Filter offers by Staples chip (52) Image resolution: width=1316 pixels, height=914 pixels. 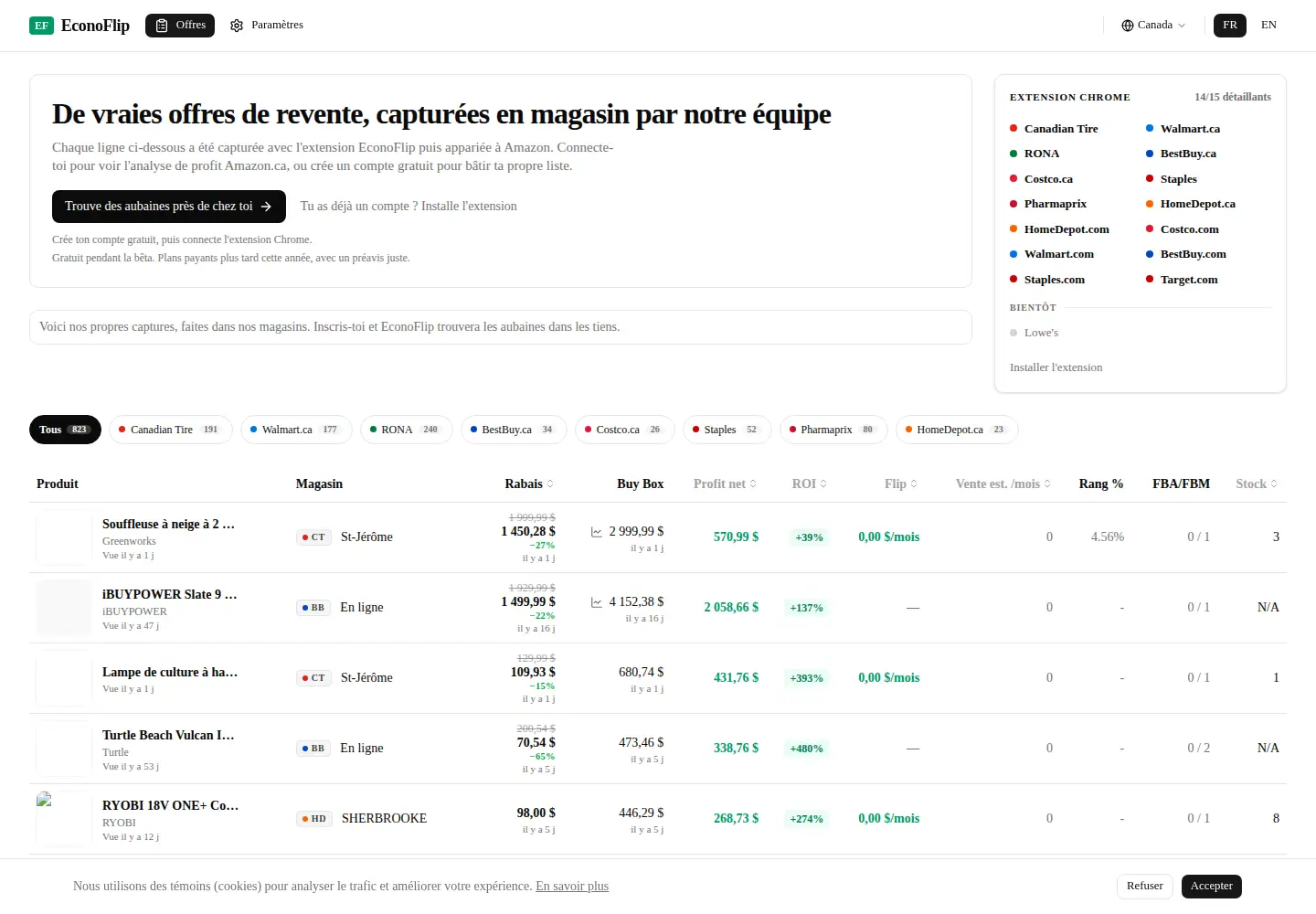[x=727, y=430]
